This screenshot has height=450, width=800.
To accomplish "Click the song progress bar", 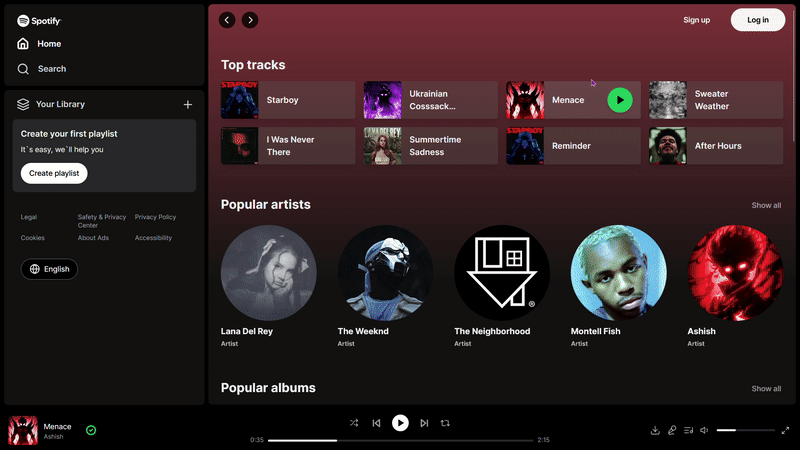I will pyautogui.click(x=401, y=440).
